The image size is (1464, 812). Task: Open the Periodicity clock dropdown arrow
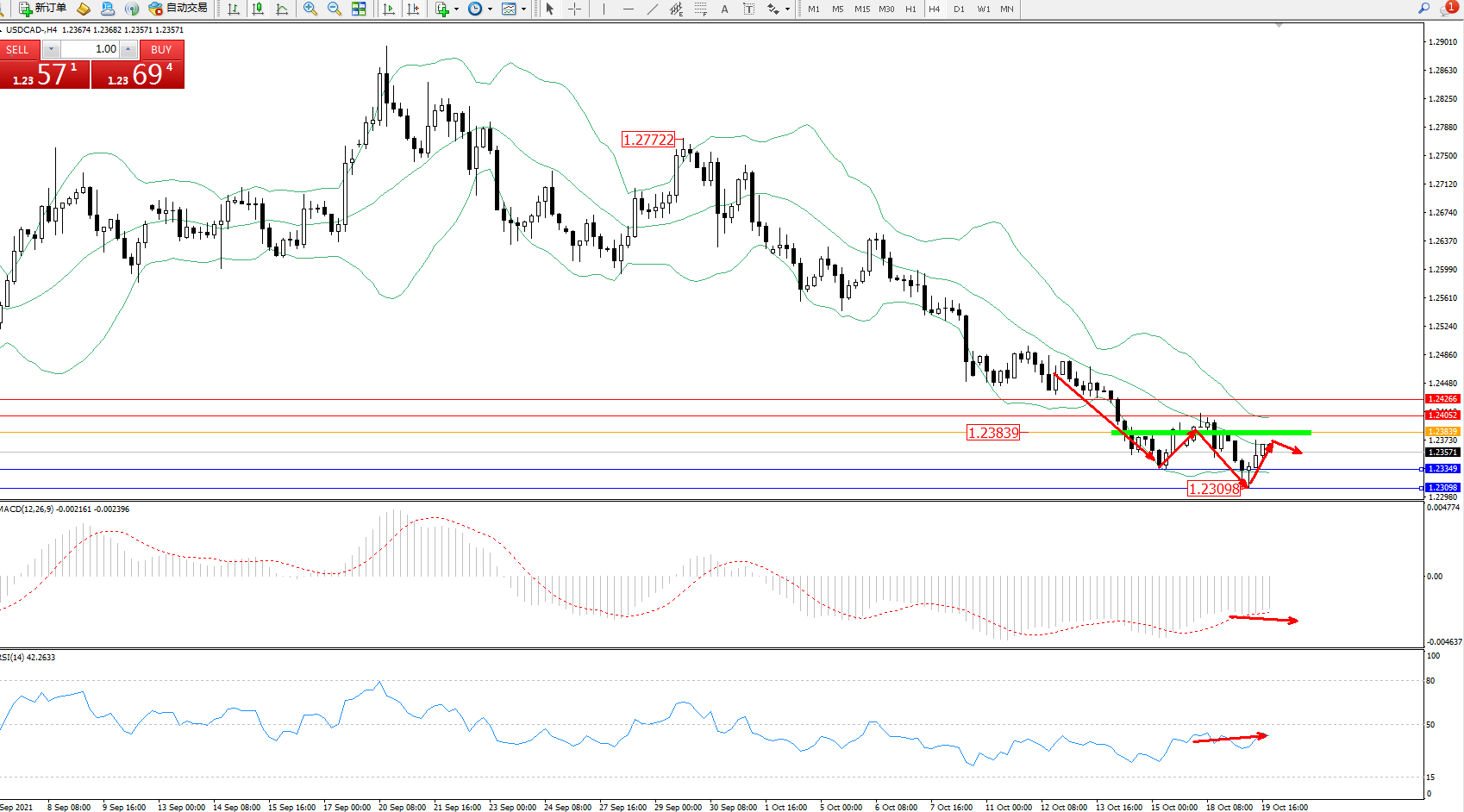(490, 9)
